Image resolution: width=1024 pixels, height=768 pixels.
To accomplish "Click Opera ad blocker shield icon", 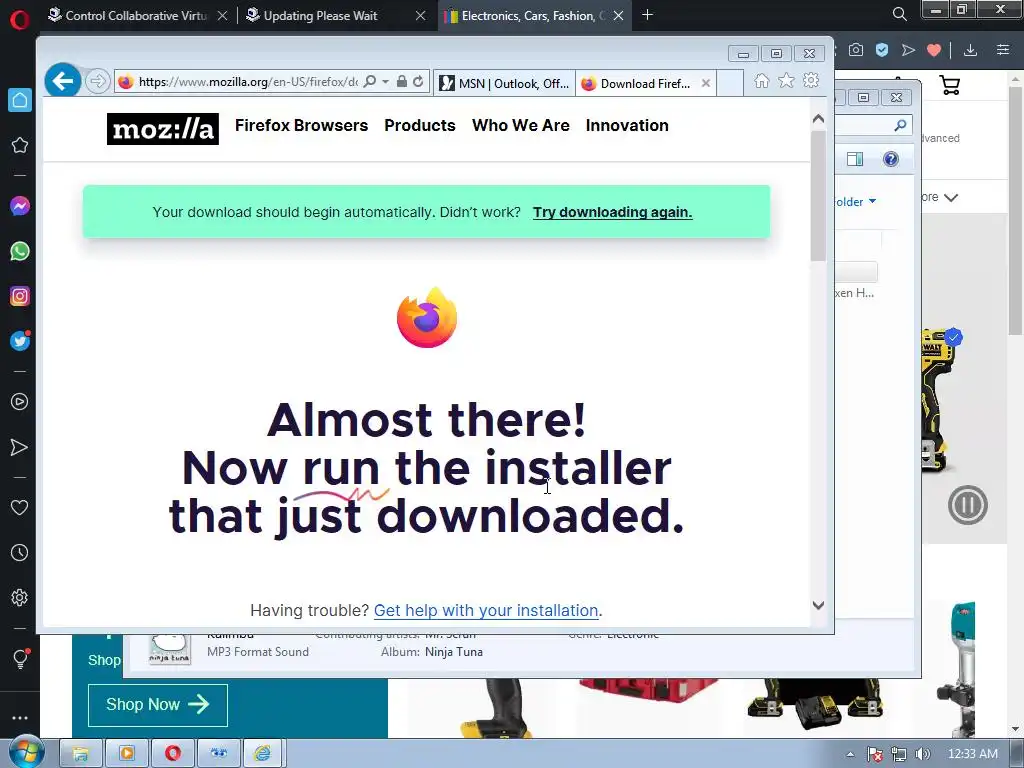I will tap(882, 50).
